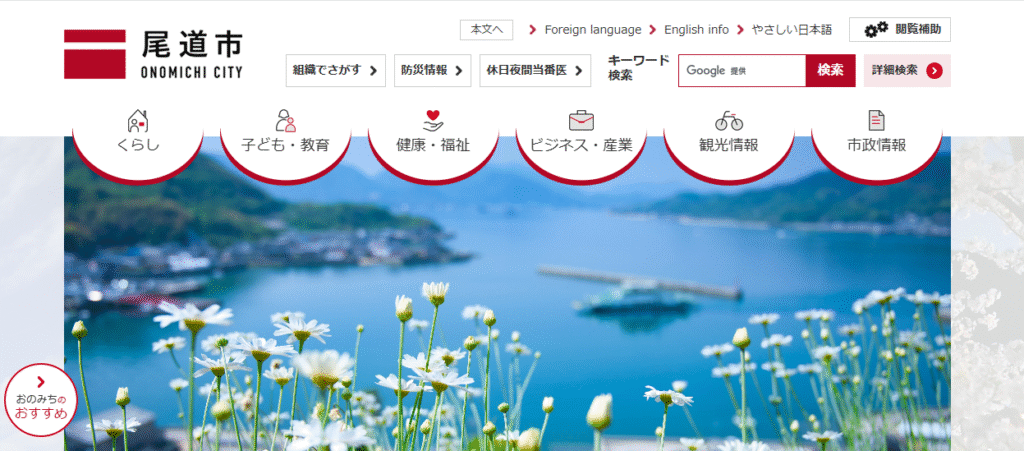Click the briefcase icon above ビジネス・産業
1024x451 pixels.
(x=581, y=121)
